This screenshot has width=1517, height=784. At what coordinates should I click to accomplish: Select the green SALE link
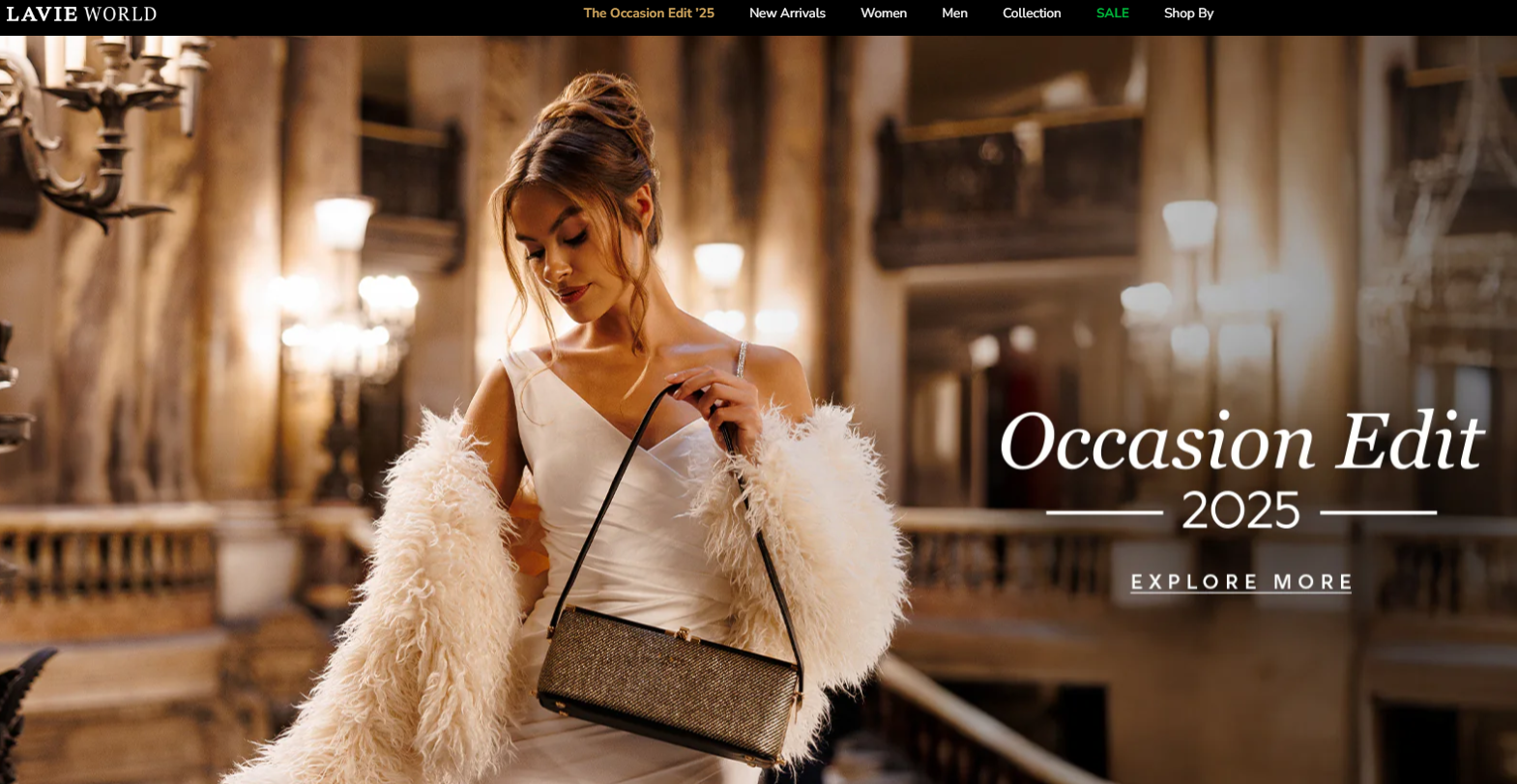[1112, 14]
